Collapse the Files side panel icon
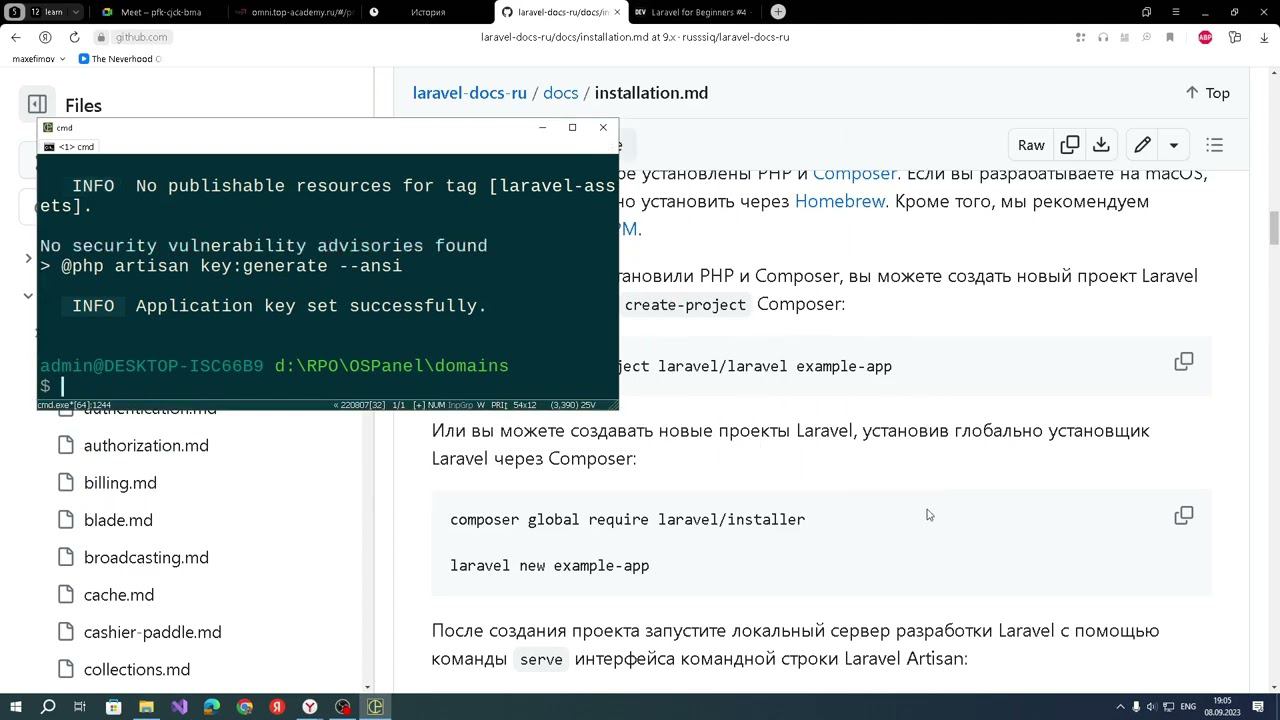The height and width of the screenshot is (720, 1280). pyautogui.click(x=37, y=105)
